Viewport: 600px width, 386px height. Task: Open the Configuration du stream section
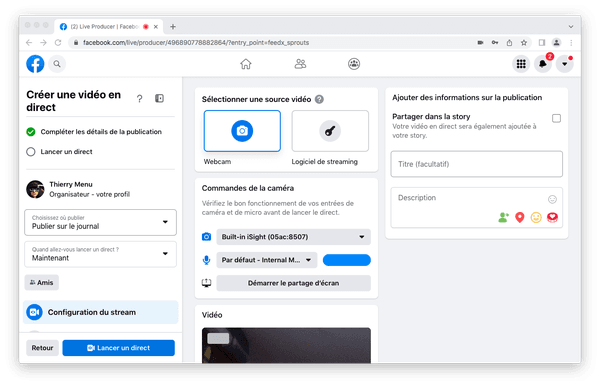[101, 312]
